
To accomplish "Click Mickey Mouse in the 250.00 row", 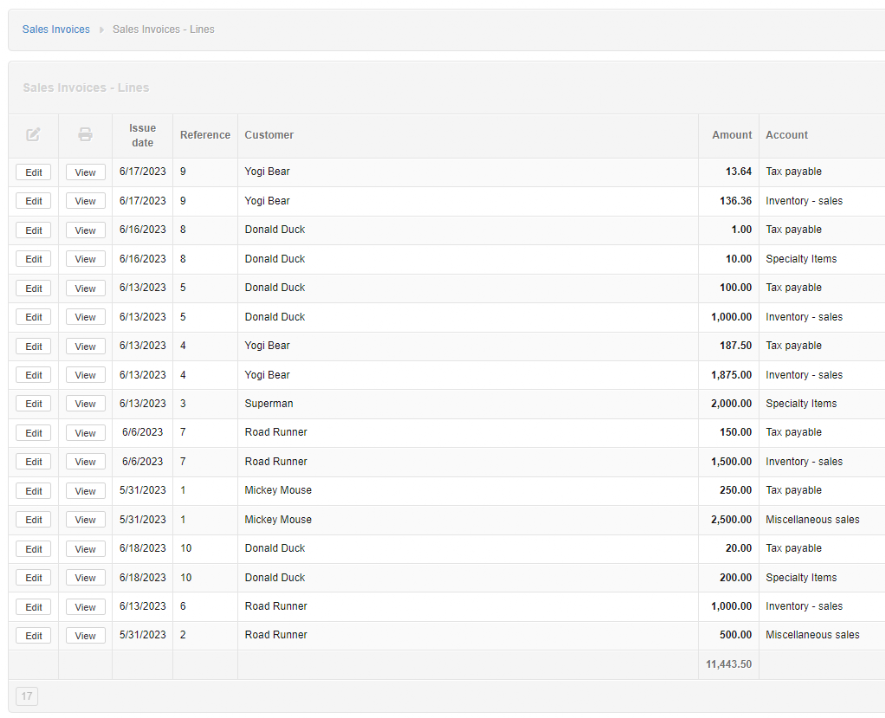I will [x=278, y=491].
